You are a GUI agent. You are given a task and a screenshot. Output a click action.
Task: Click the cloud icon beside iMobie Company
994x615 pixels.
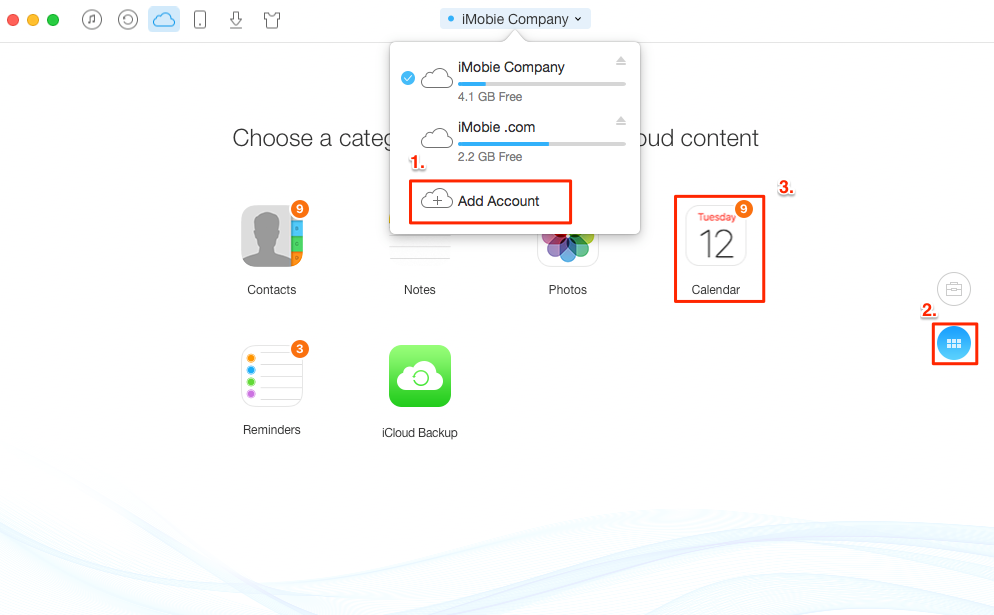[437, 78]
